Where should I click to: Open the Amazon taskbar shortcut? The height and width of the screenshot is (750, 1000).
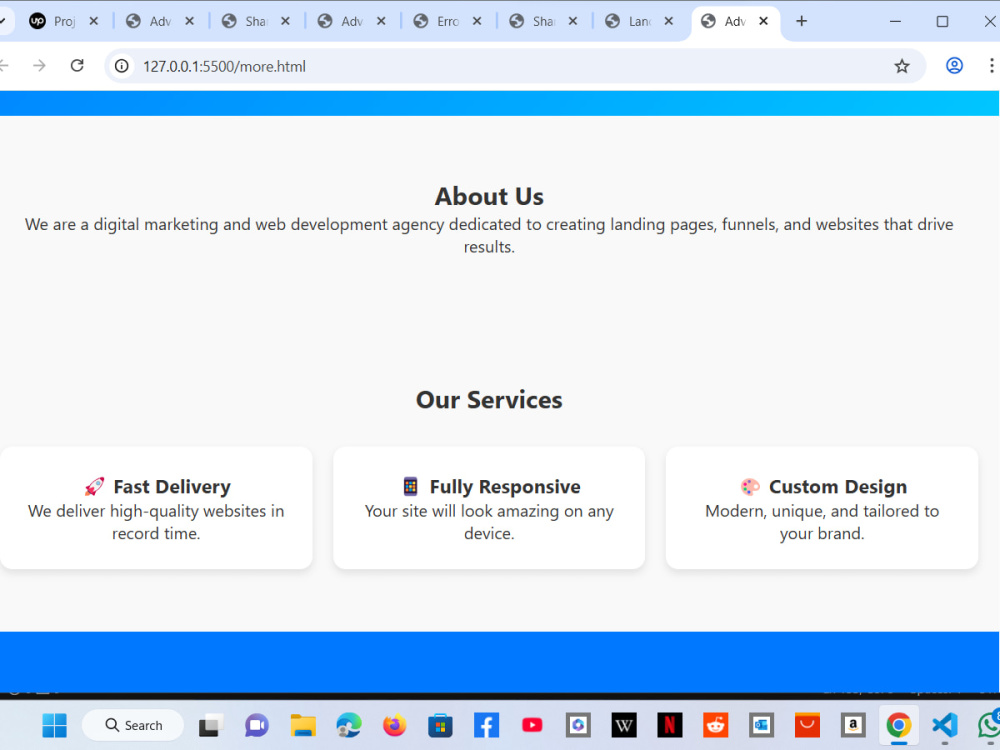click(x=853, y=725)
